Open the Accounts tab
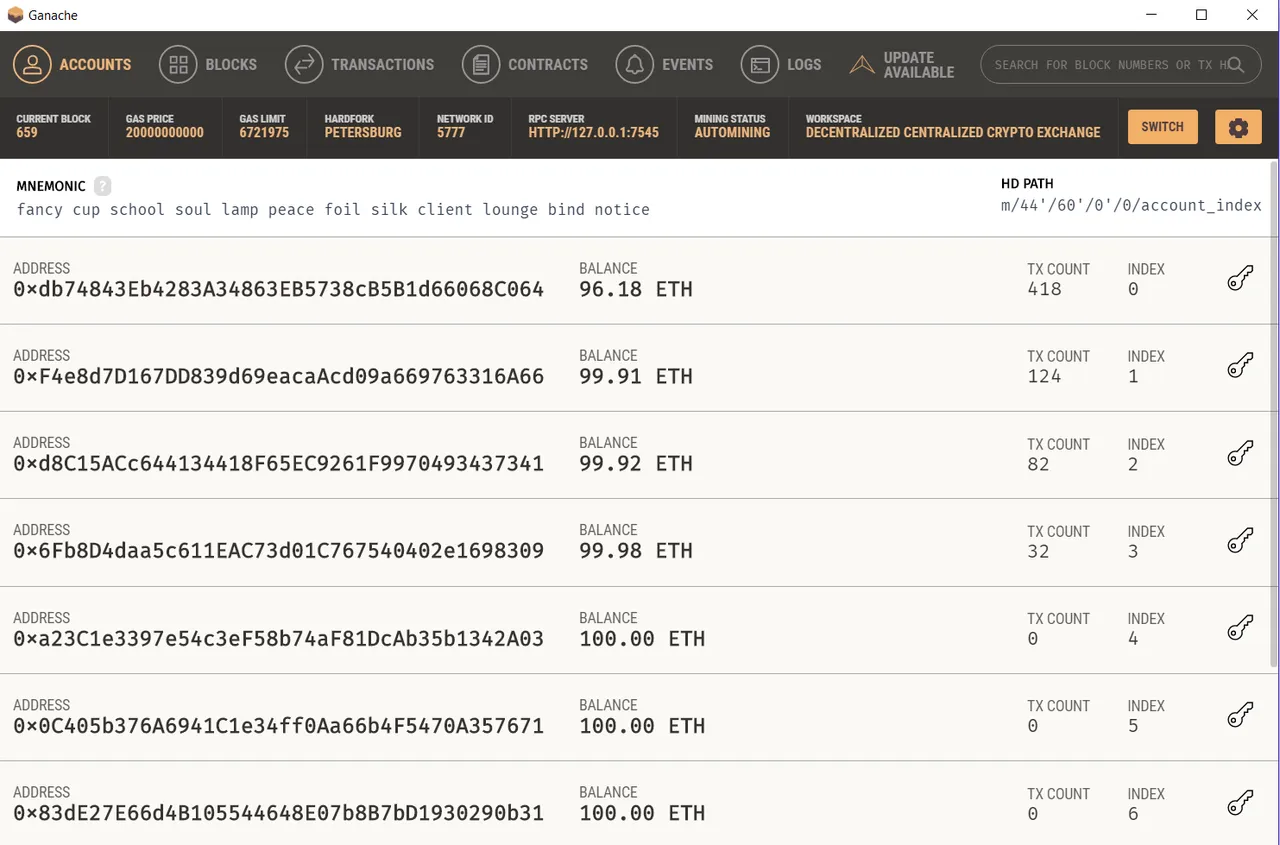 (73, 65)
